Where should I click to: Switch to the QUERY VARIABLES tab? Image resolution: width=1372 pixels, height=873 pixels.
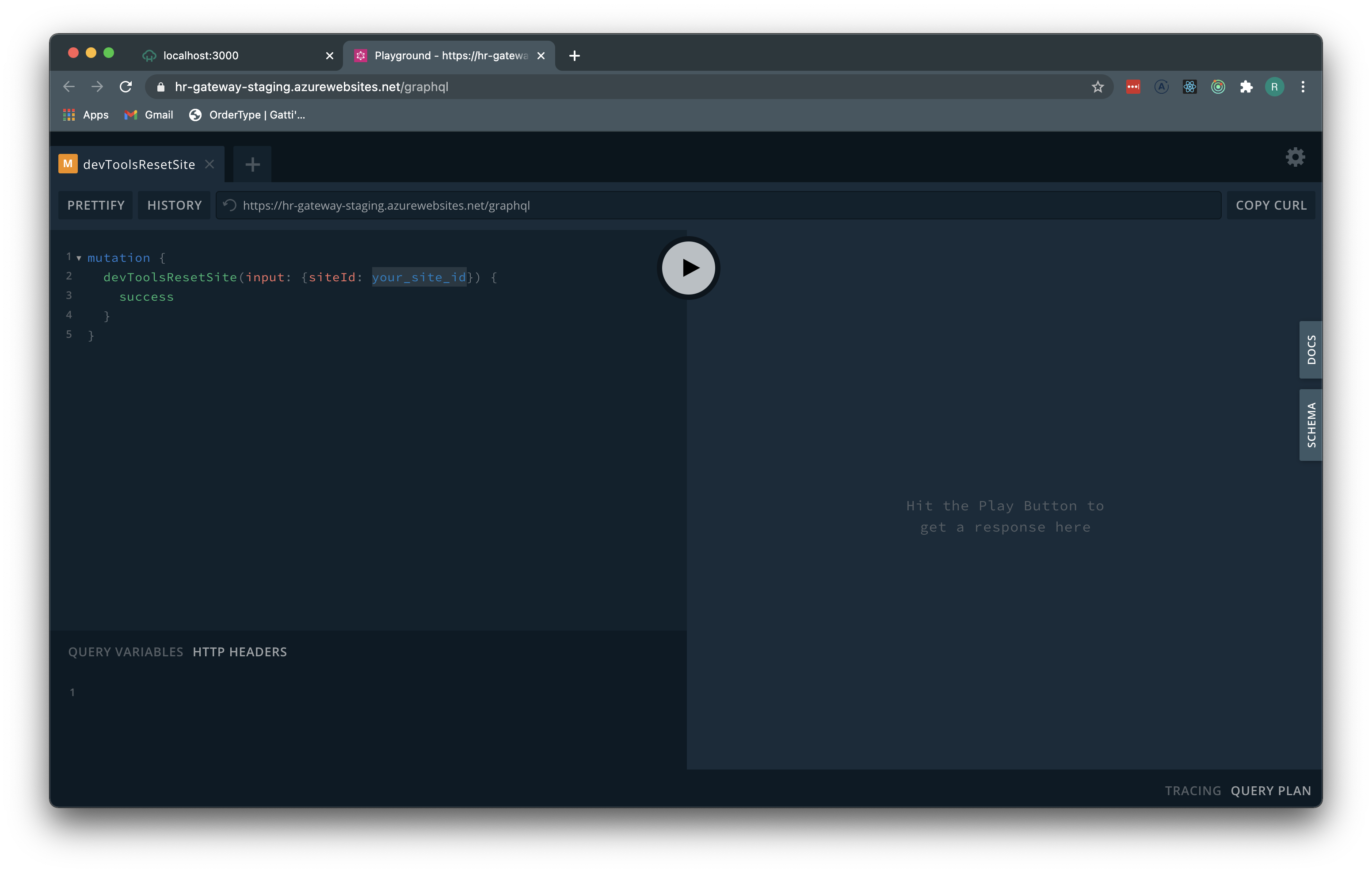click(126, 652)
